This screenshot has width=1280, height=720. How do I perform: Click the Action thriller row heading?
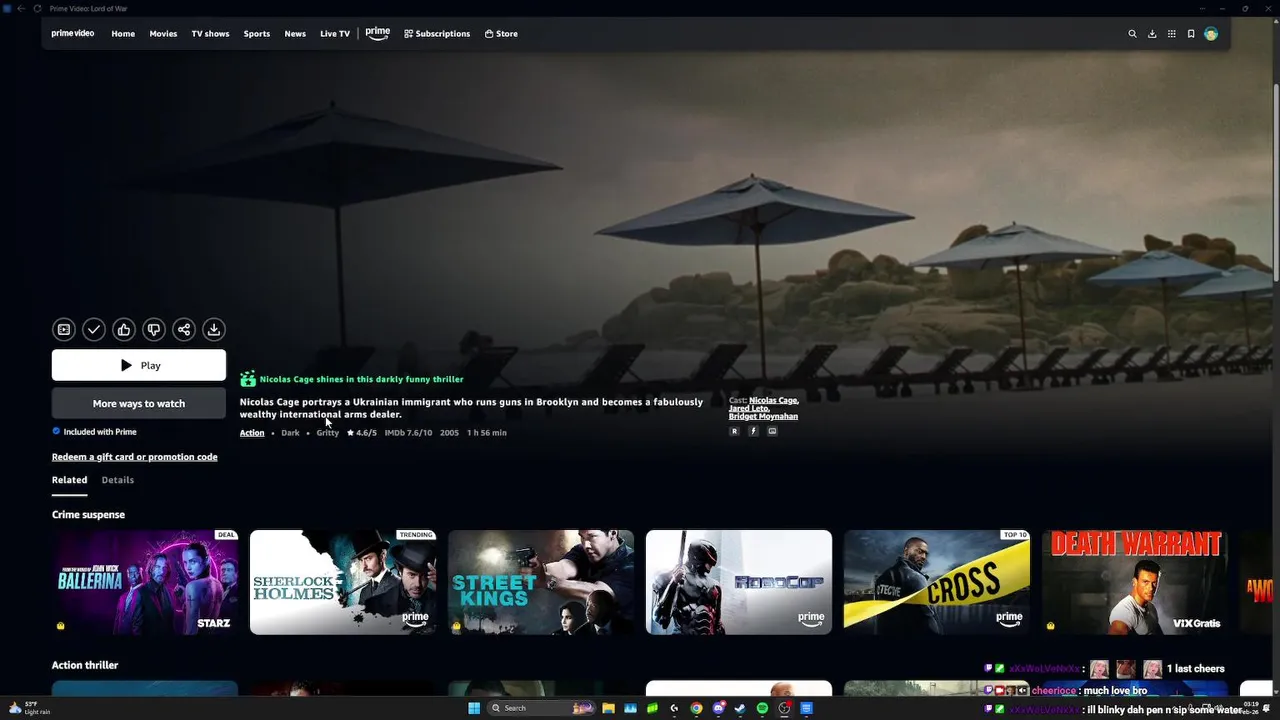tap(85, 665)
